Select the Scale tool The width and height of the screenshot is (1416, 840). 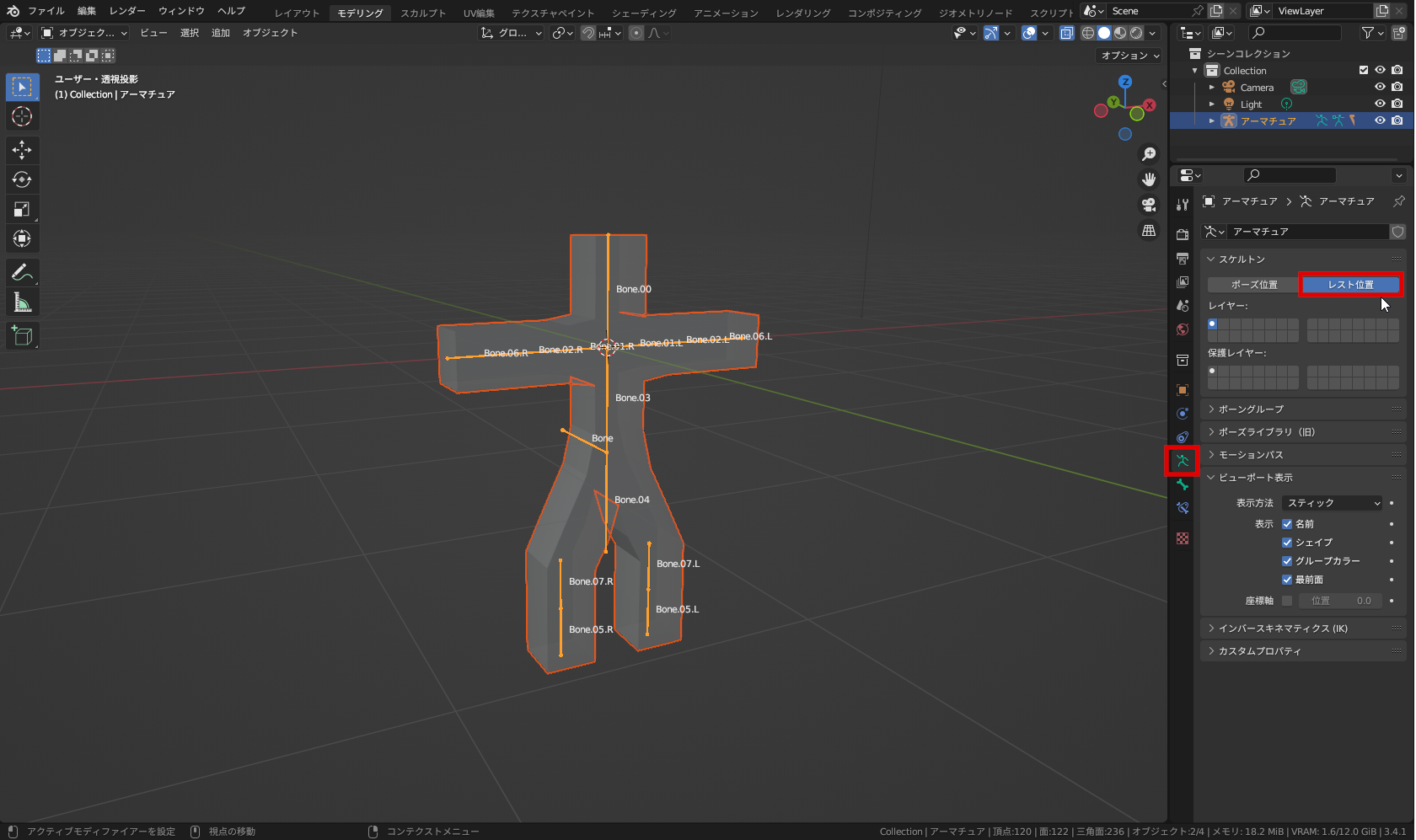[22, 209]
